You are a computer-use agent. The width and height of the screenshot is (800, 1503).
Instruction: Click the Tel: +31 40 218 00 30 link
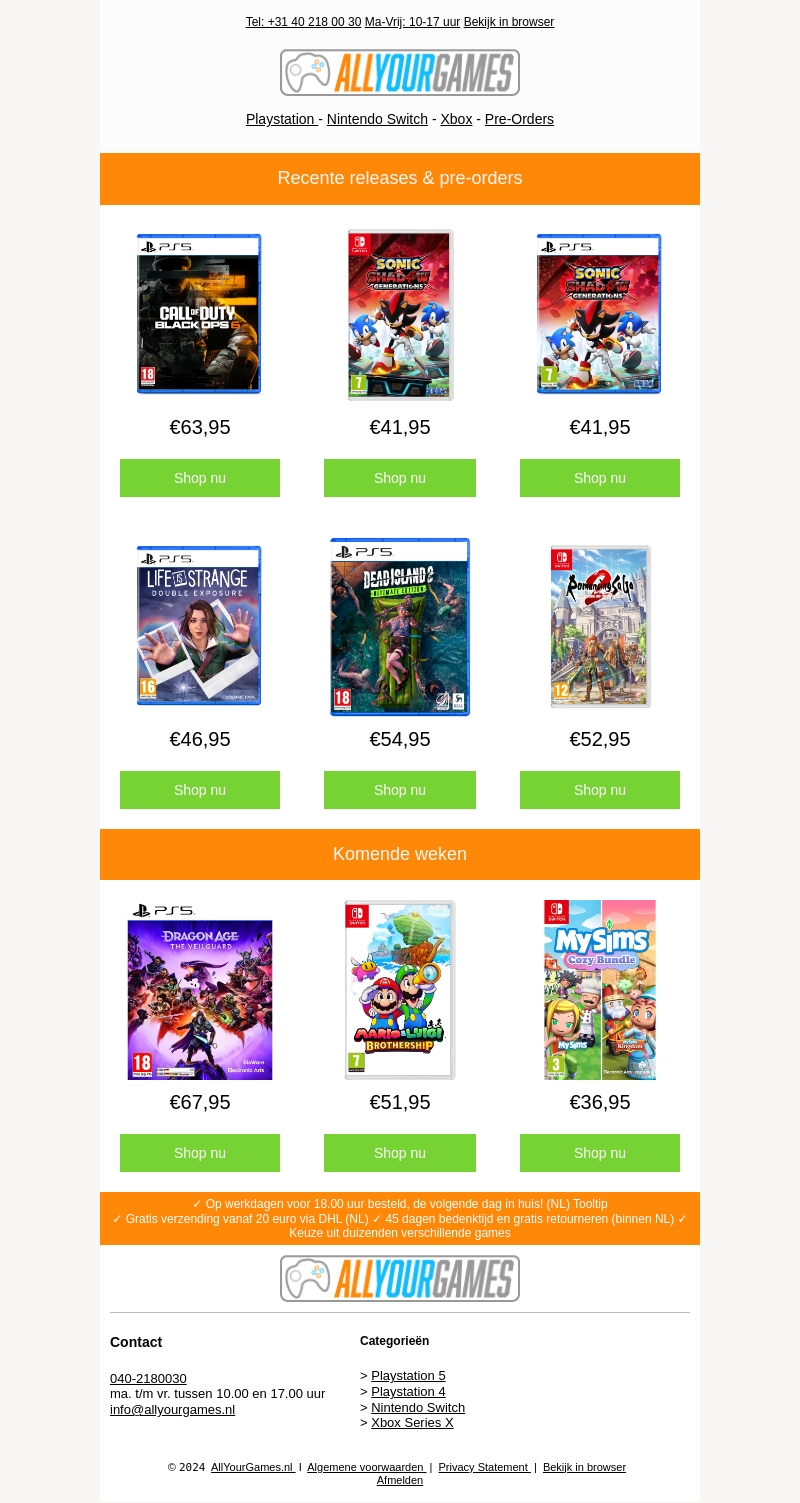(x=303, y=22)
